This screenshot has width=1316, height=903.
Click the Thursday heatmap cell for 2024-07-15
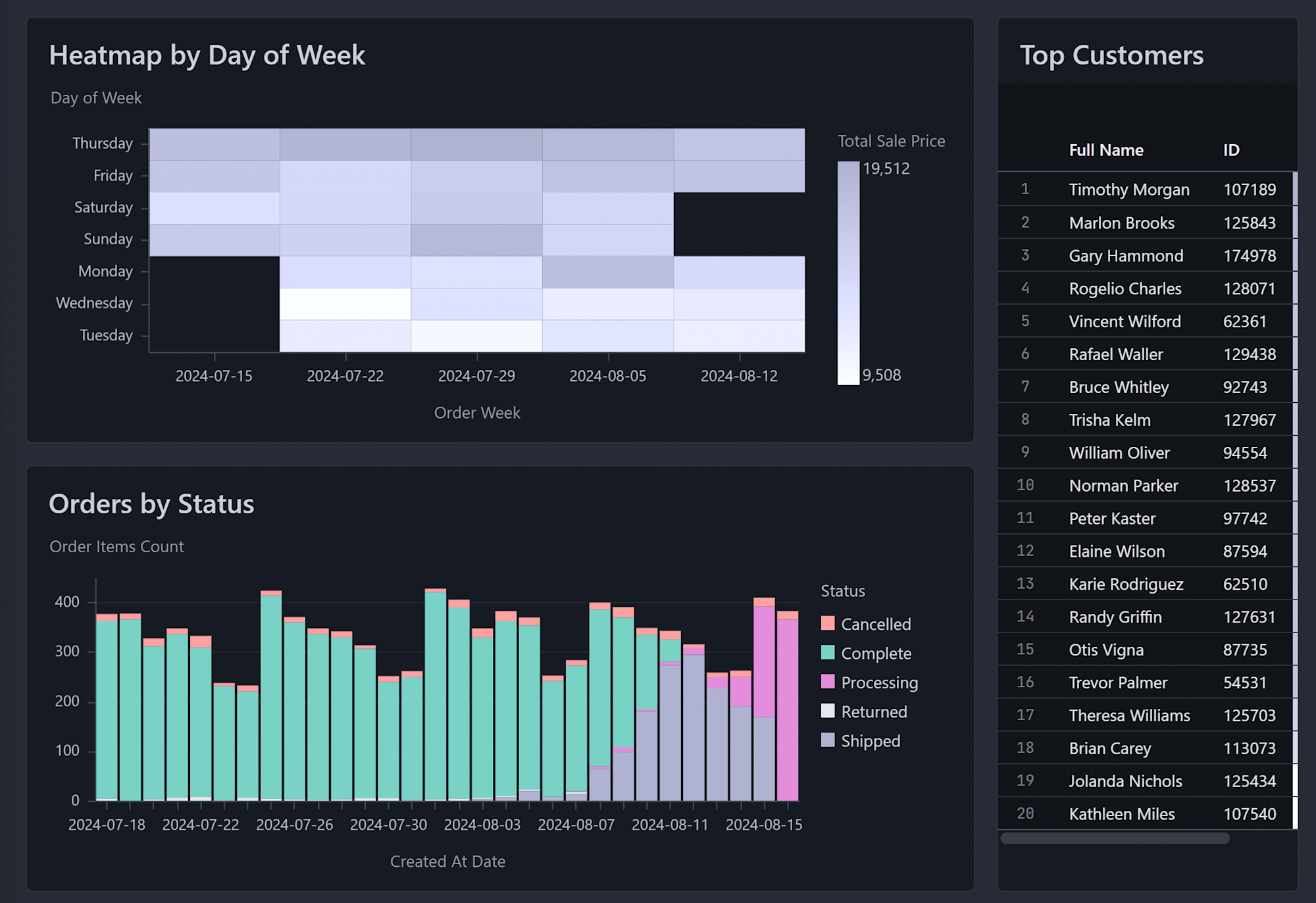tap(215, 144)
